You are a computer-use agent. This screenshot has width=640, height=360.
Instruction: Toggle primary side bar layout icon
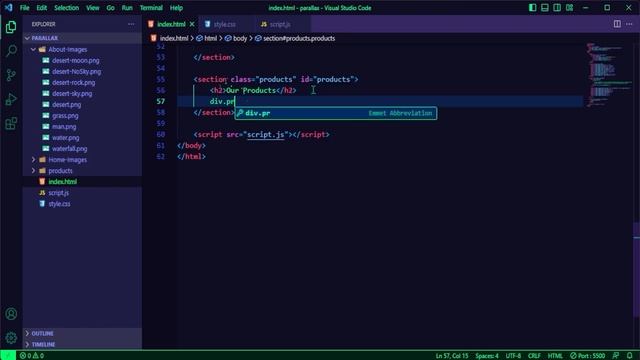click(532, 8)
